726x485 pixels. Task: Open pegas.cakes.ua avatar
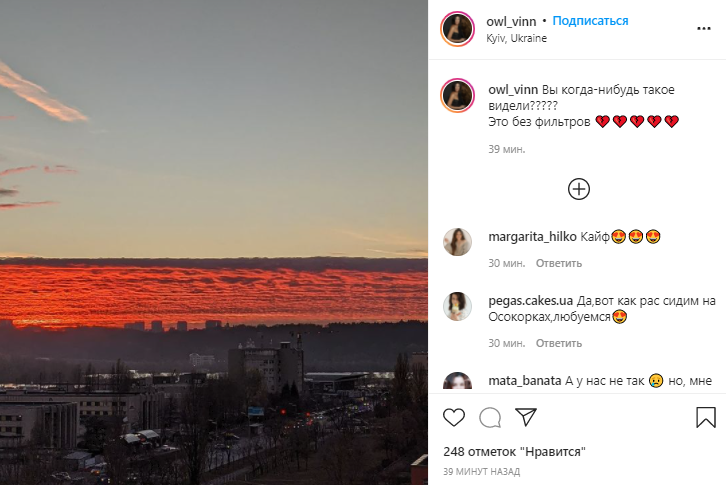coord(457,306)
